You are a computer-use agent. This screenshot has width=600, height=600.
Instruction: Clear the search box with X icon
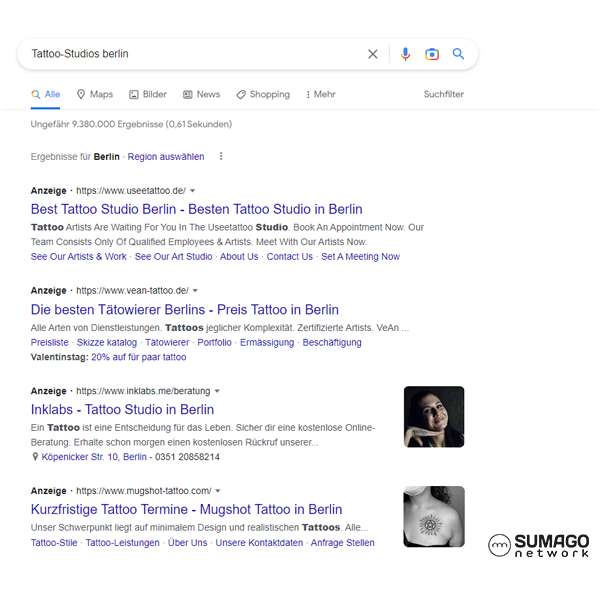pos(373,54)
